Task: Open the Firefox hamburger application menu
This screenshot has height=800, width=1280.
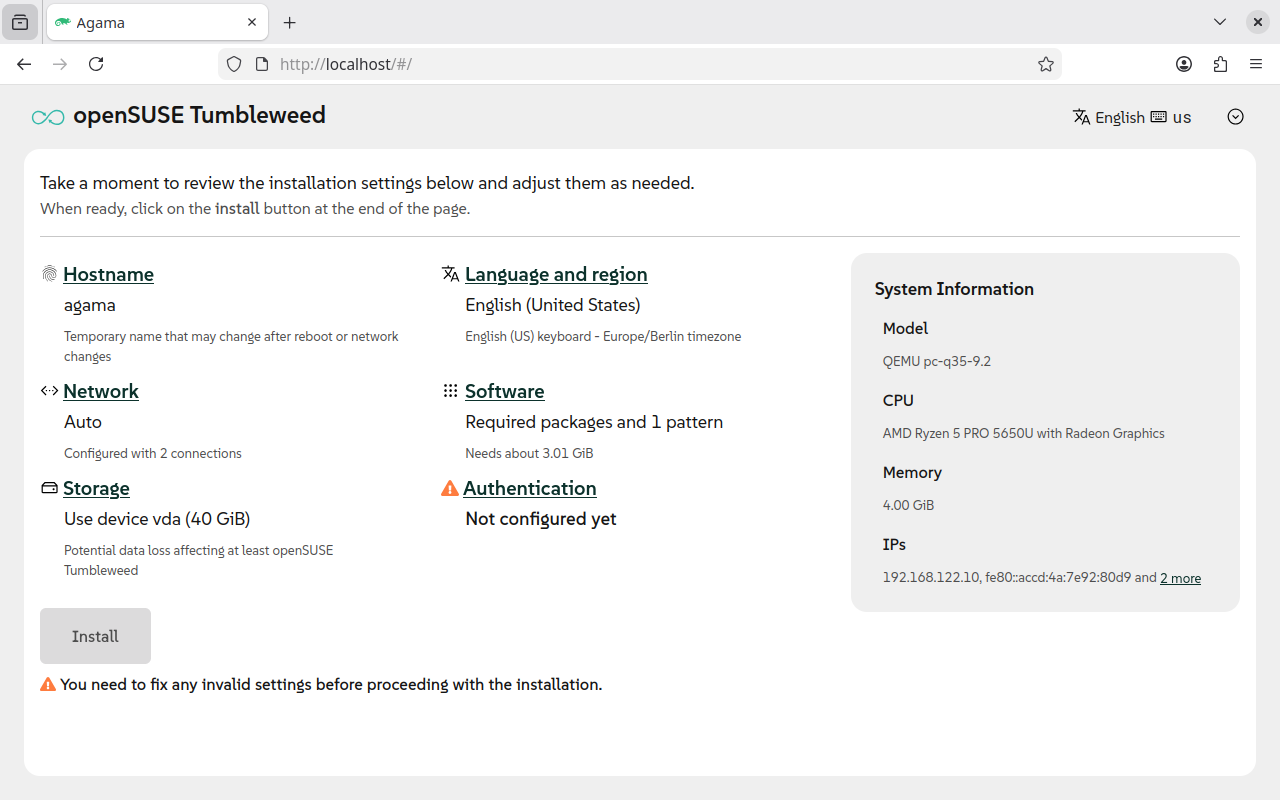Action: 1256,64
